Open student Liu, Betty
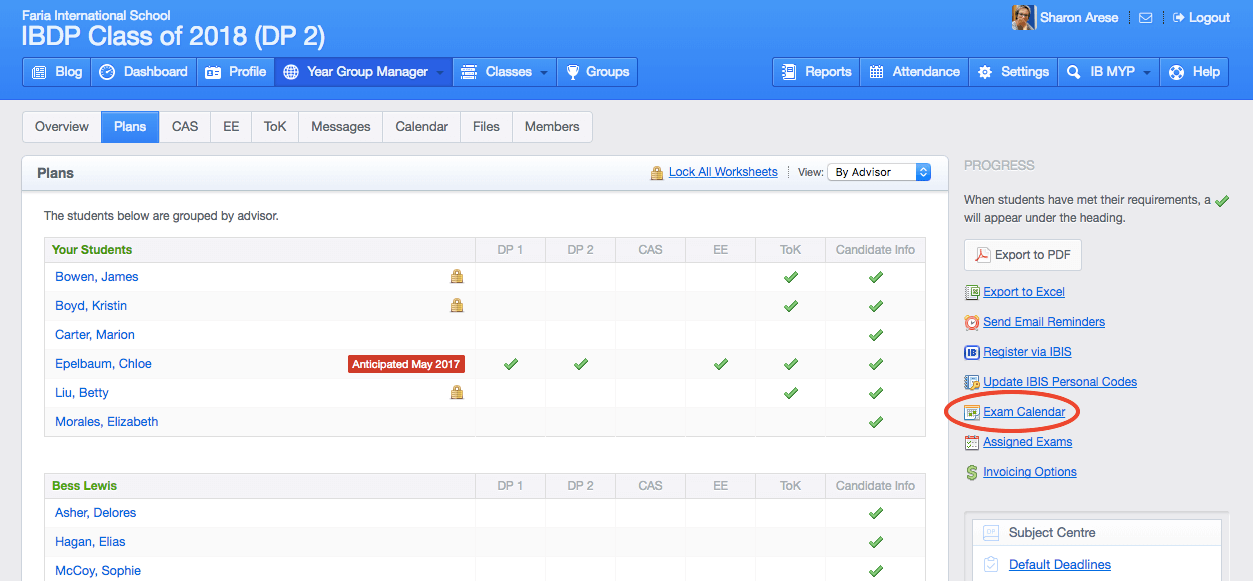Screen dimensions: 1253x581 tap(82, 393)
